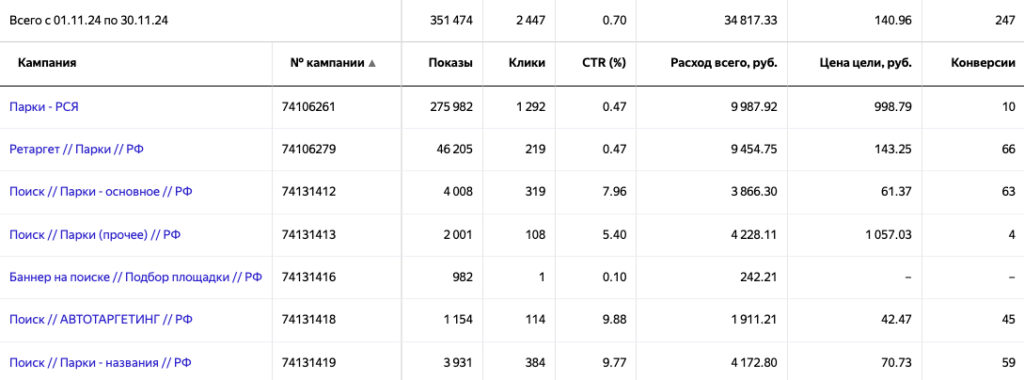Click the sort arrow next to № кампании
Viewport: 1024px width, 380px height.
coord(372,63)
